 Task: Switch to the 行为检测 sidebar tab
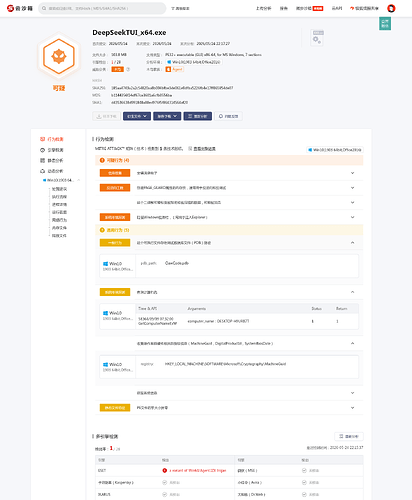pos(52,139)
